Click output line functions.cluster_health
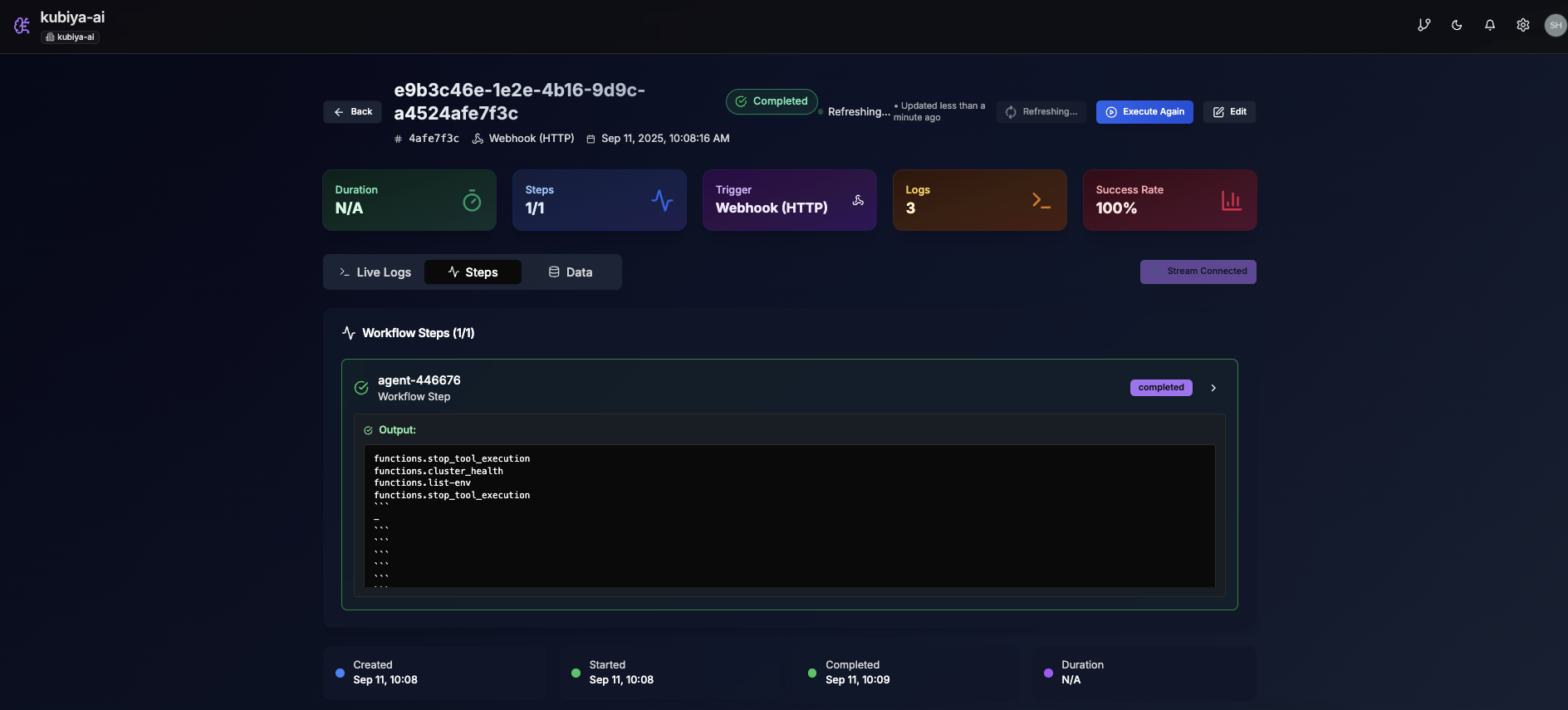This screenshot has width=1568, height=710. pyautogui.click(x=439, y=471)
